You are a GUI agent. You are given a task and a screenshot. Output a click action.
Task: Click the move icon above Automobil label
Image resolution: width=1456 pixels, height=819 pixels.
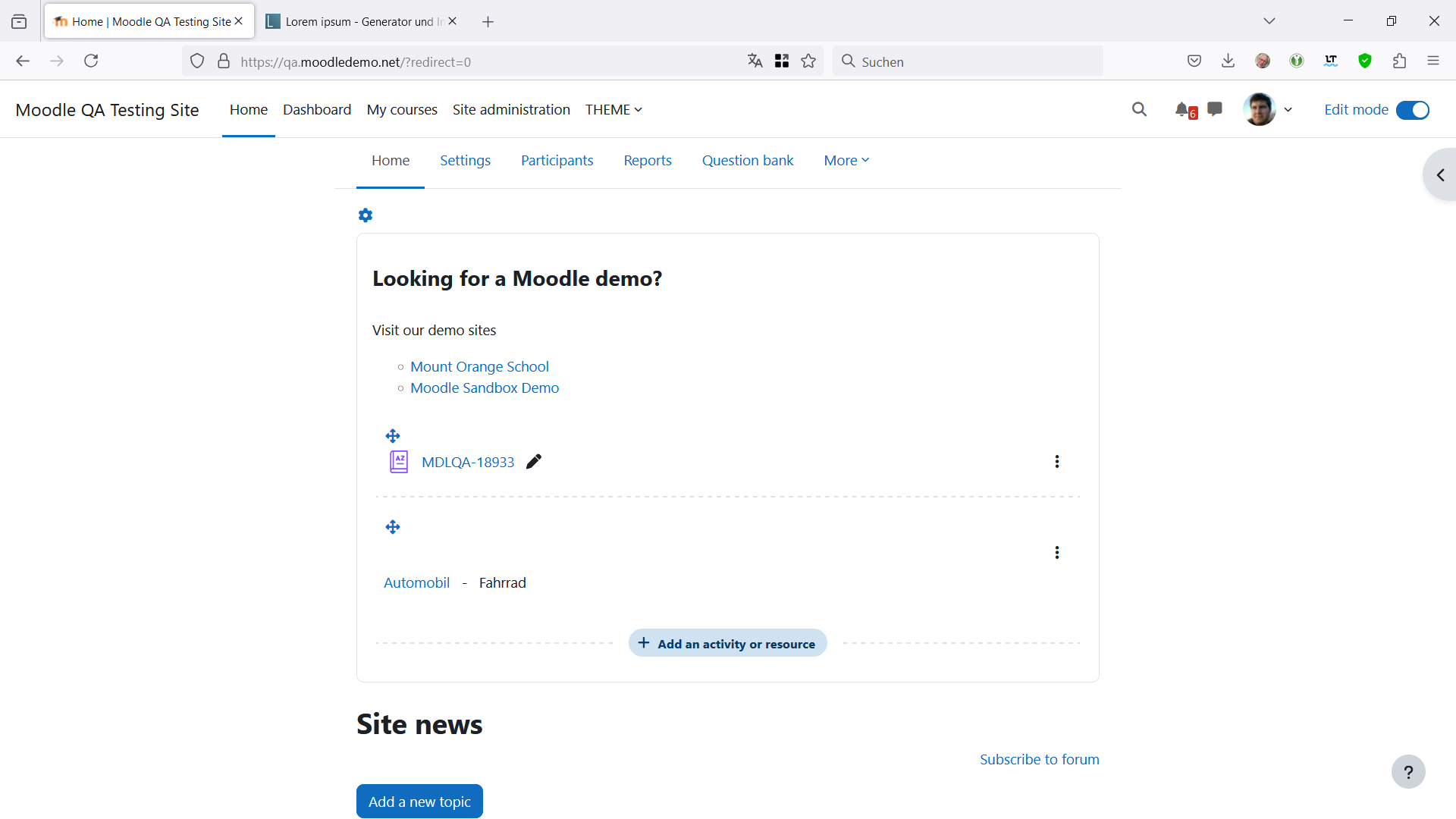click(393, 527)
